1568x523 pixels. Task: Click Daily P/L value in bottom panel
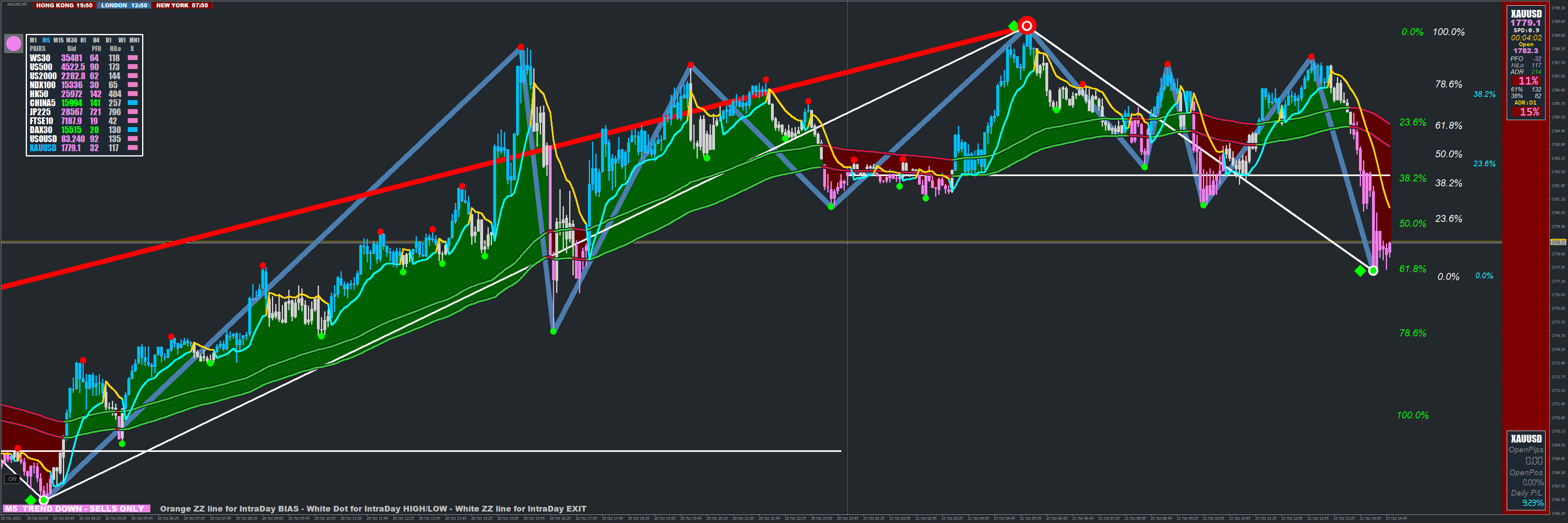click(x=1533, y=503)
